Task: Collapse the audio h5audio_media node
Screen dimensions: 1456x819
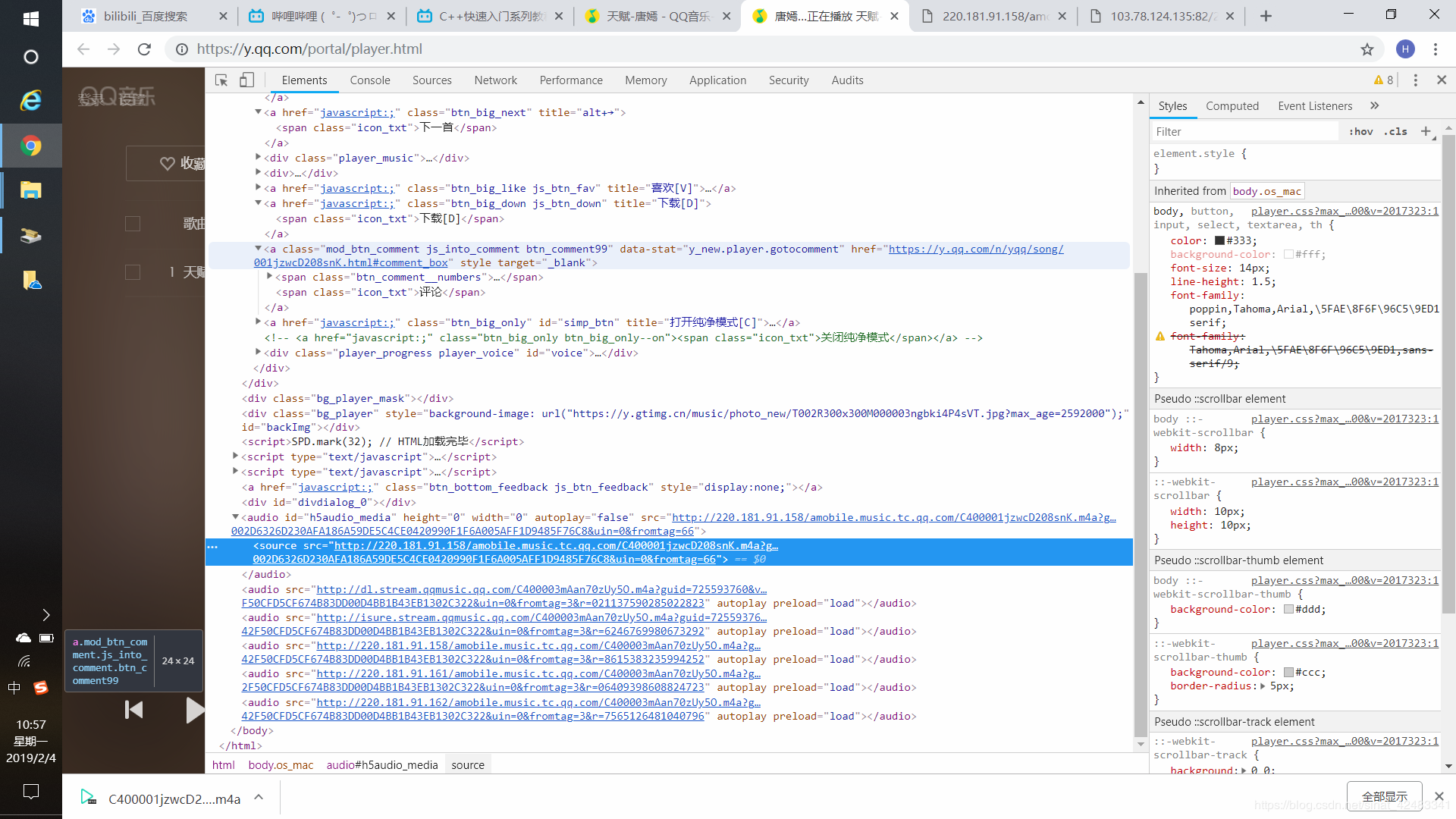Action: (235, 517)
